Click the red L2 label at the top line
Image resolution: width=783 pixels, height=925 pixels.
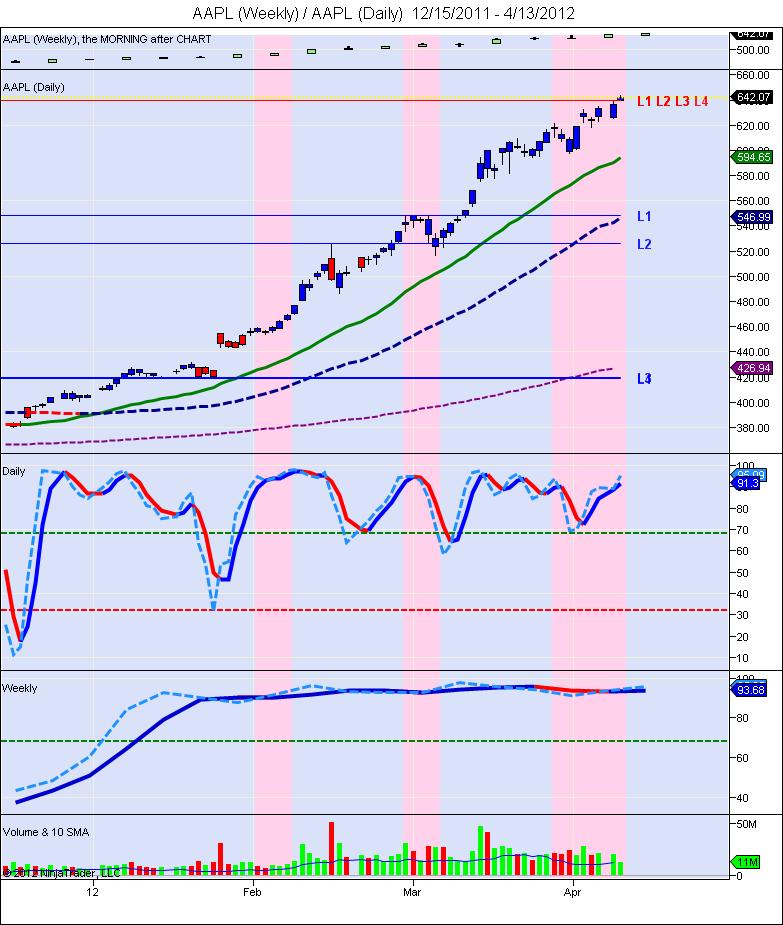663,101
